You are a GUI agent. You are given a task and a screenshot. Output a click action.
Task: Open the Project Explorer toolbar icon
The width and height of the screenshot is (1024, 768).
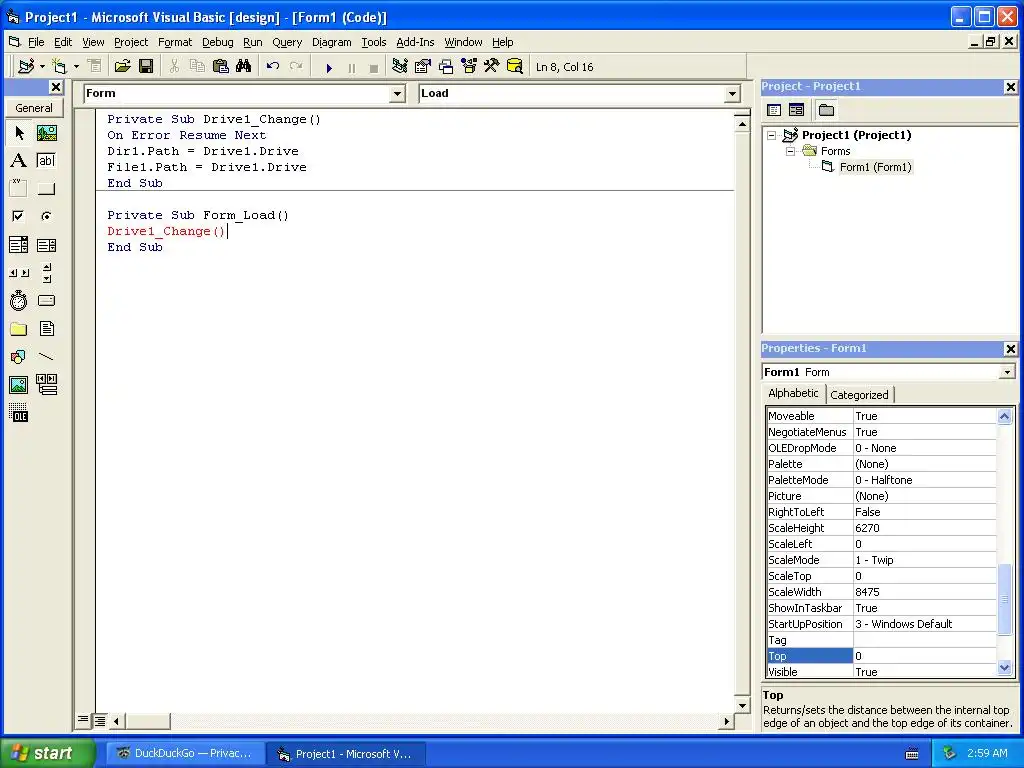click(x=400, y=67)
